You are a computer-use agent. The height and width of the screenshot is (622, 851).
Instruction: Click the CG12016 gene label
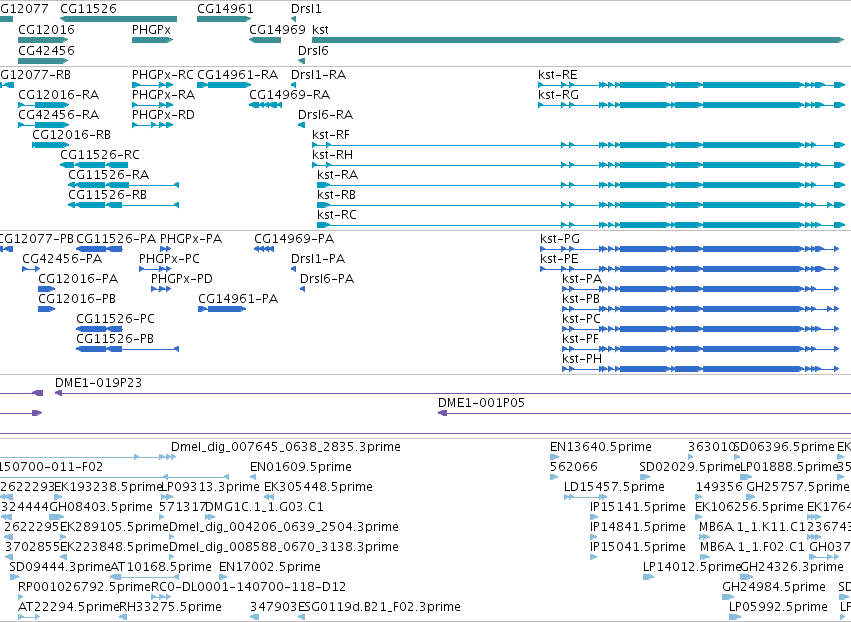click(x=46, y=30)
